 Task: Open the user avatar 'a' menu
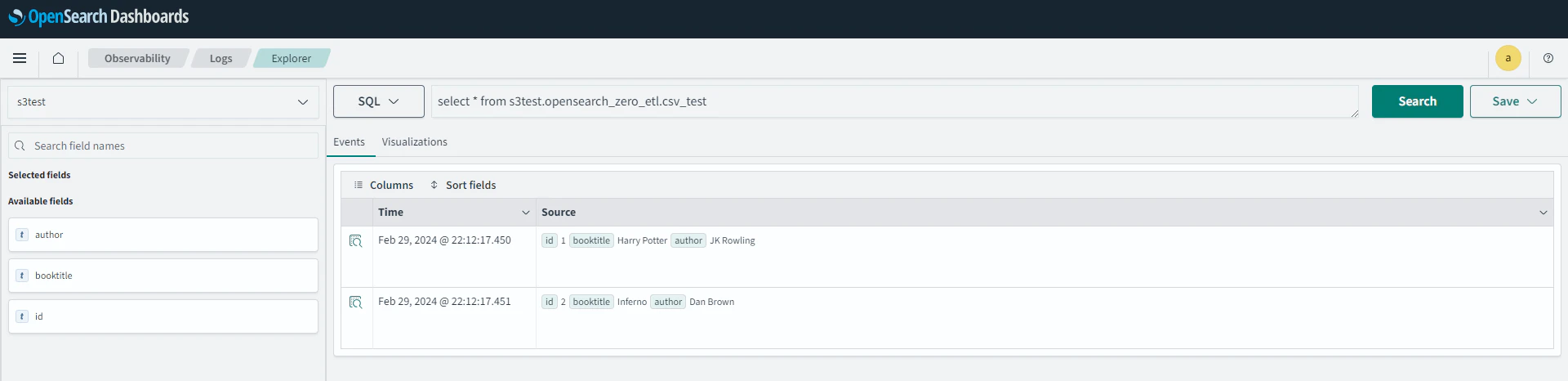1508,58
